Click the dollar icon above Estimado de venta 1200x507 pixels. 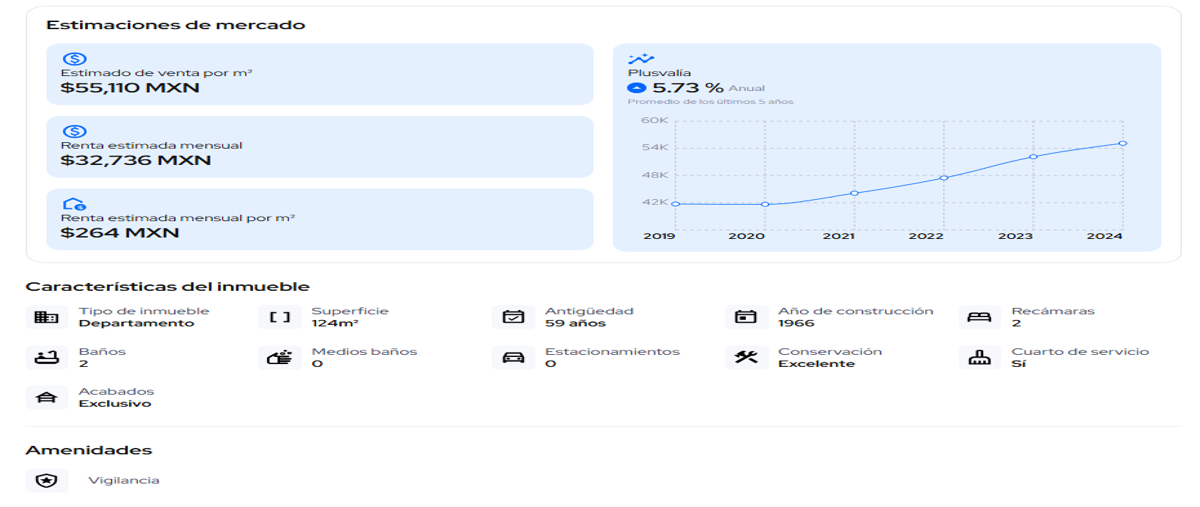point(74,59)
